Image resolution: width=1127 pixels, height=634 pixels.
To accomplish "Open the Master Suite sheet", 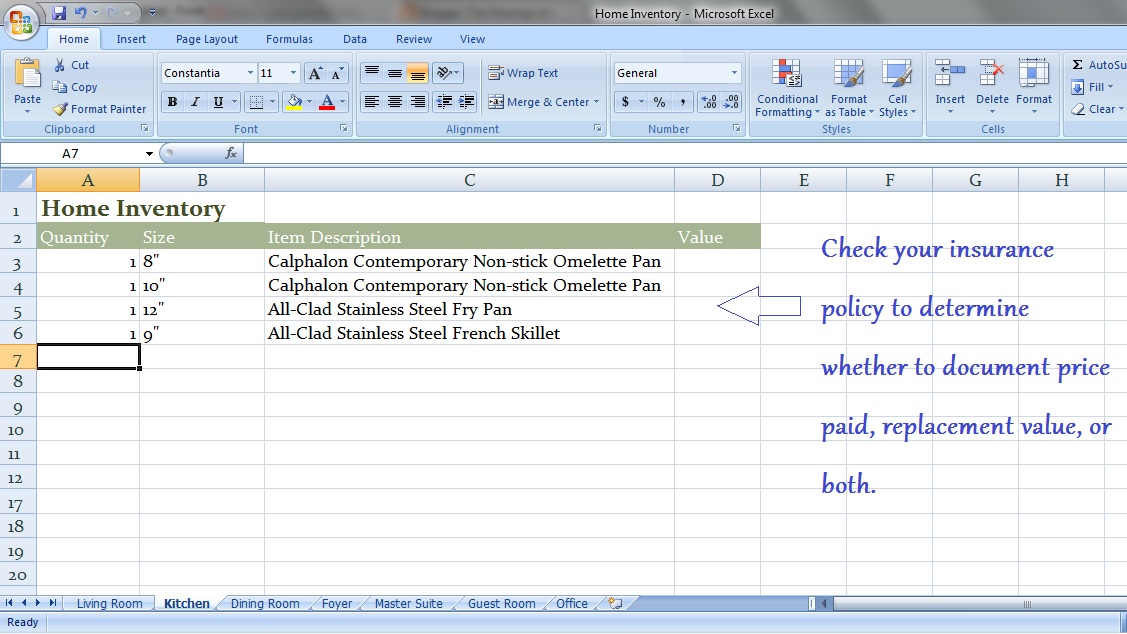I will coord(408,604).
